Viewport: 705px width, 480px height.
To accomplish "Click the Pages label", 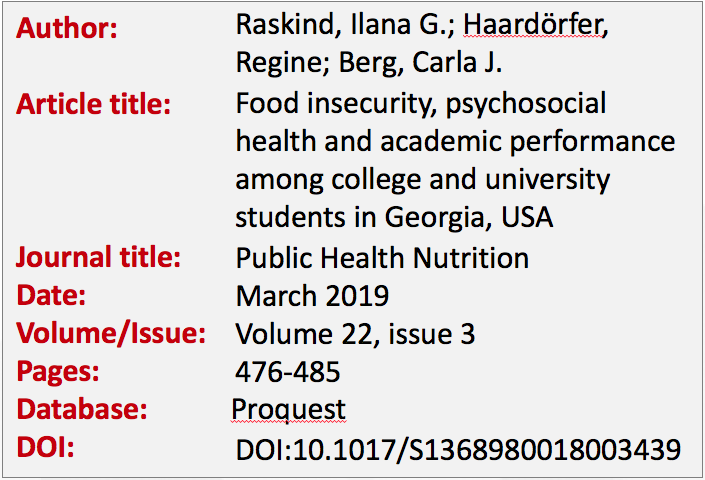I will pyautogui.click(x=58, y=372).
